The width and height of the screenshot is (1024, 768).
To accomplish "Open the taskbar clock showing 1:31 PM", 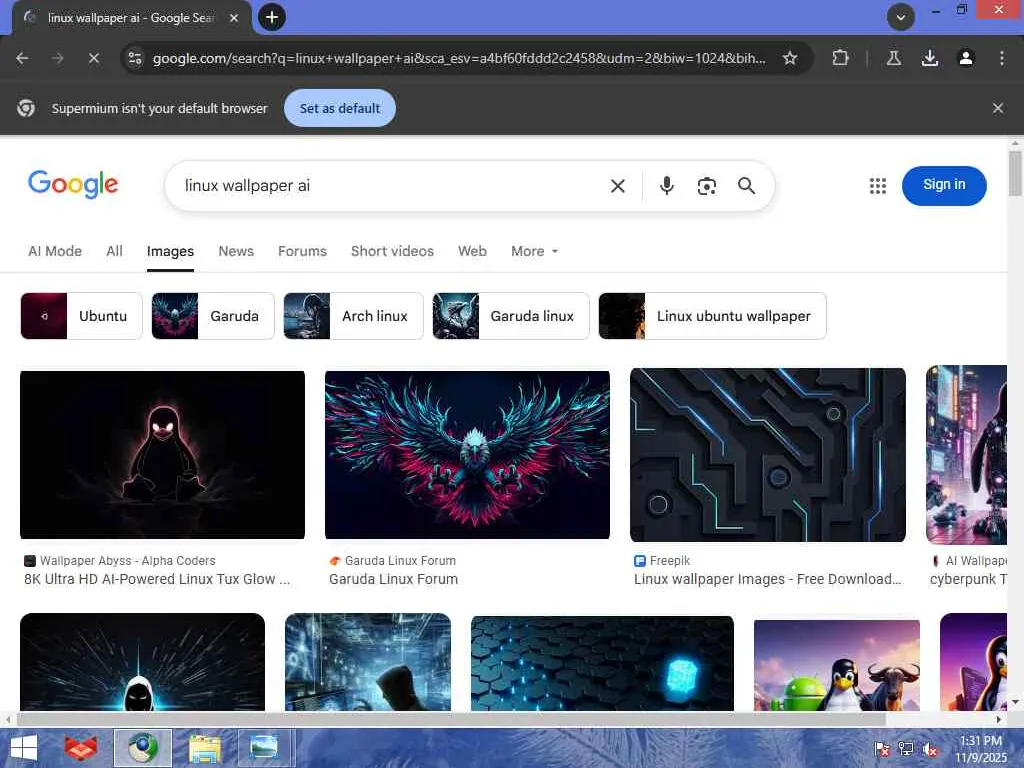I will [981, 749].
